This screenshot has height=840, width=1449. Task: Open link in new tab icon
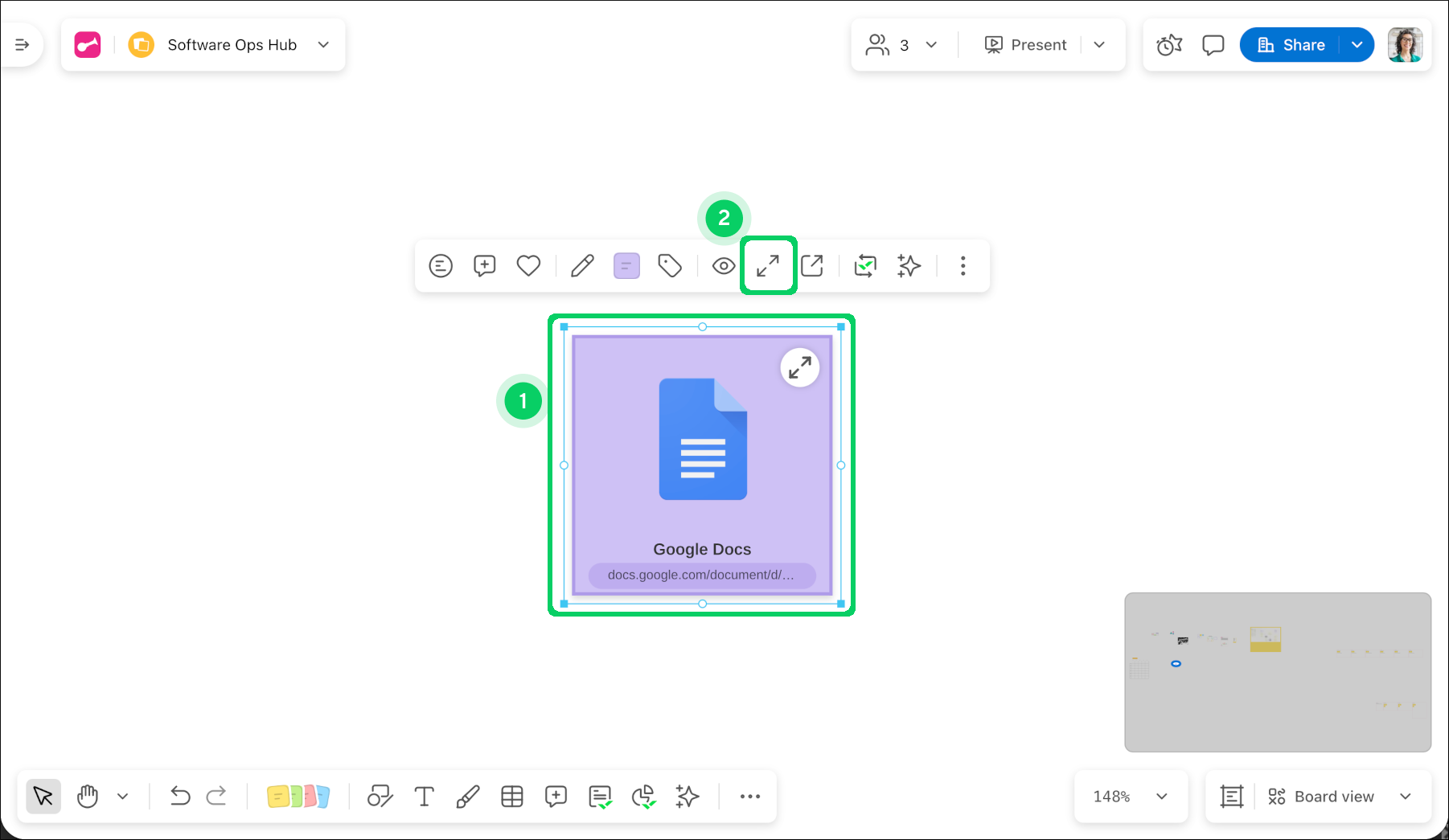click(x=812, y=265)
